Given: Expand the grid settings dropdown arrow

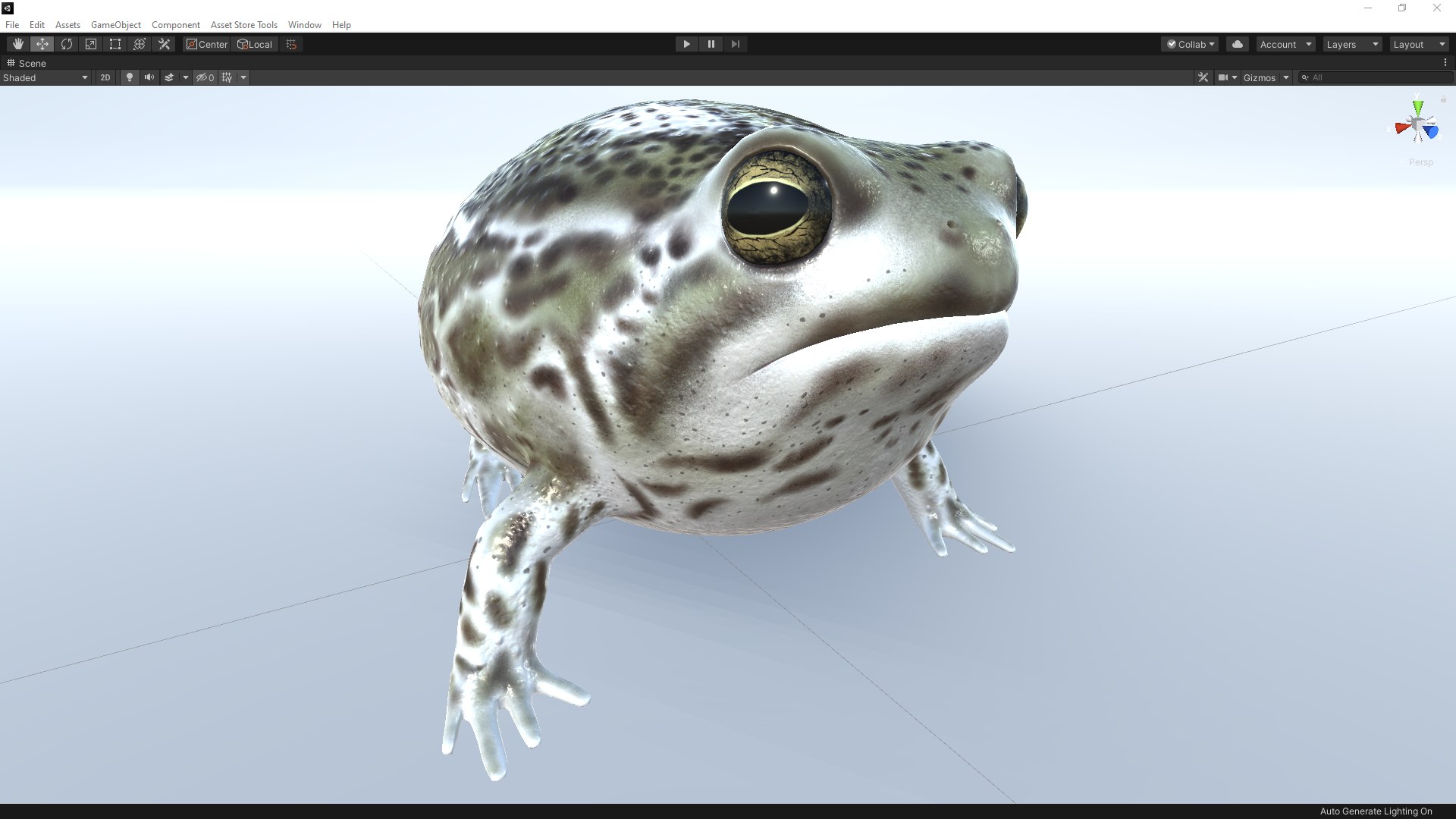Looking at the screenshot, I should (x=243, y=77).
